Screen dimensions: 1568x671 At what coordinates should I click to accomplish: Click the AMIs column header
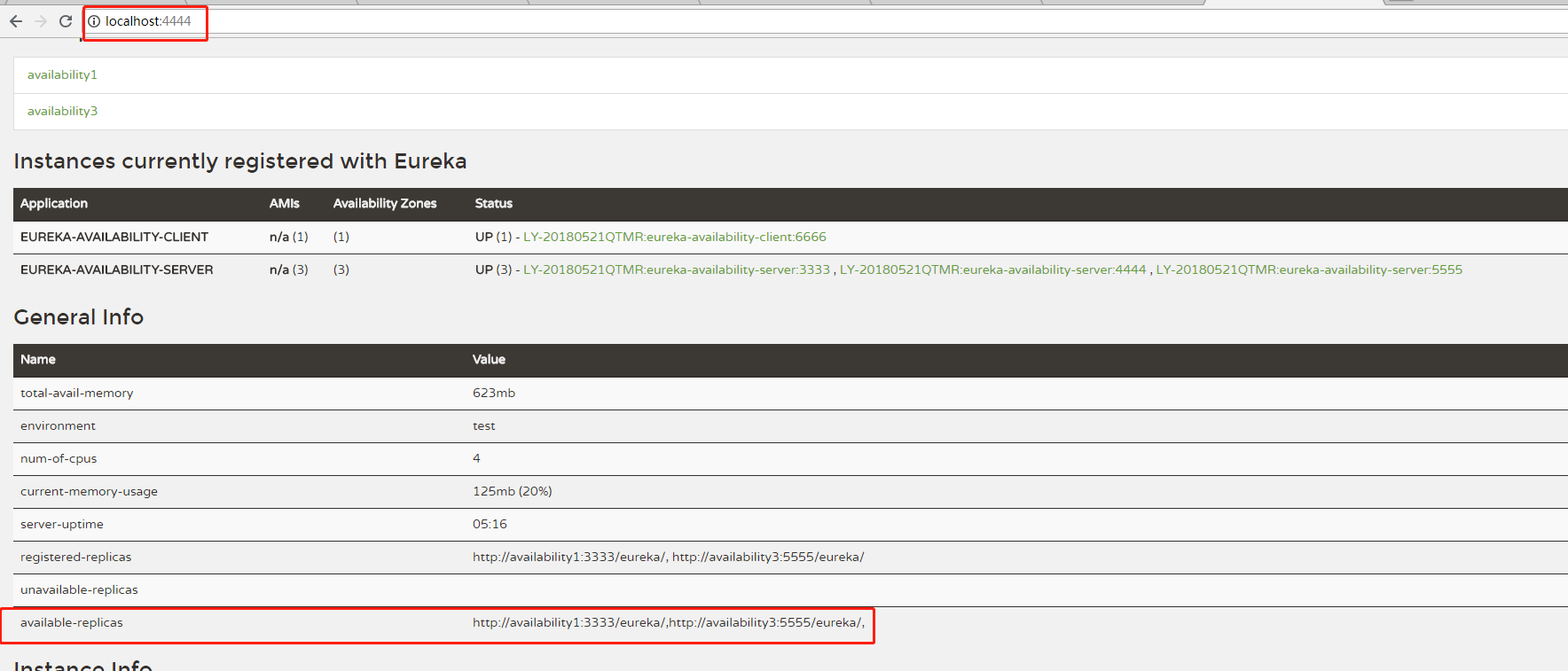pos(285,204)
